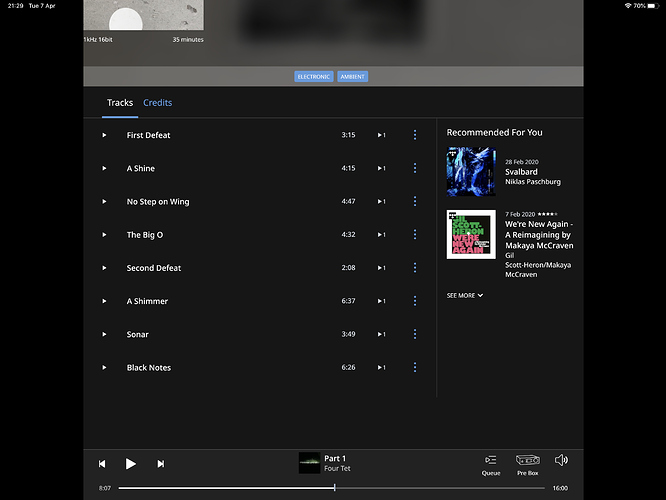Play the Second Defeat track
Screen dimensions: 666x500
pyautogui.click(x=104, y=268)
